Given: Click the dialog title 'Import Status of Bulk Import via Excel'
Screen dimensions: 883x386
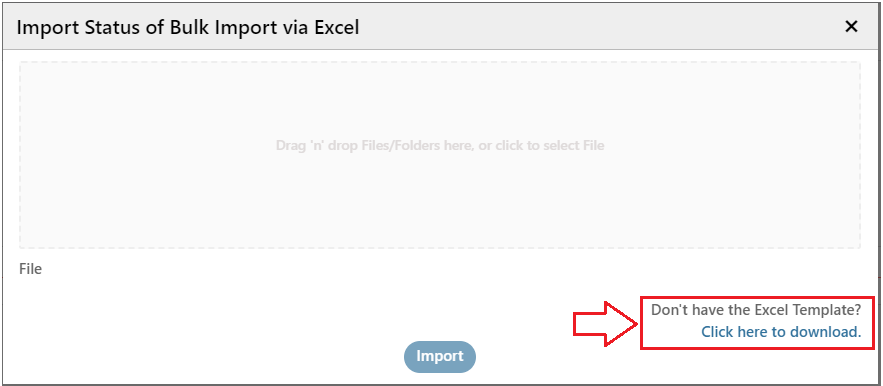Looking at the screenshot, I should point(188,27).
